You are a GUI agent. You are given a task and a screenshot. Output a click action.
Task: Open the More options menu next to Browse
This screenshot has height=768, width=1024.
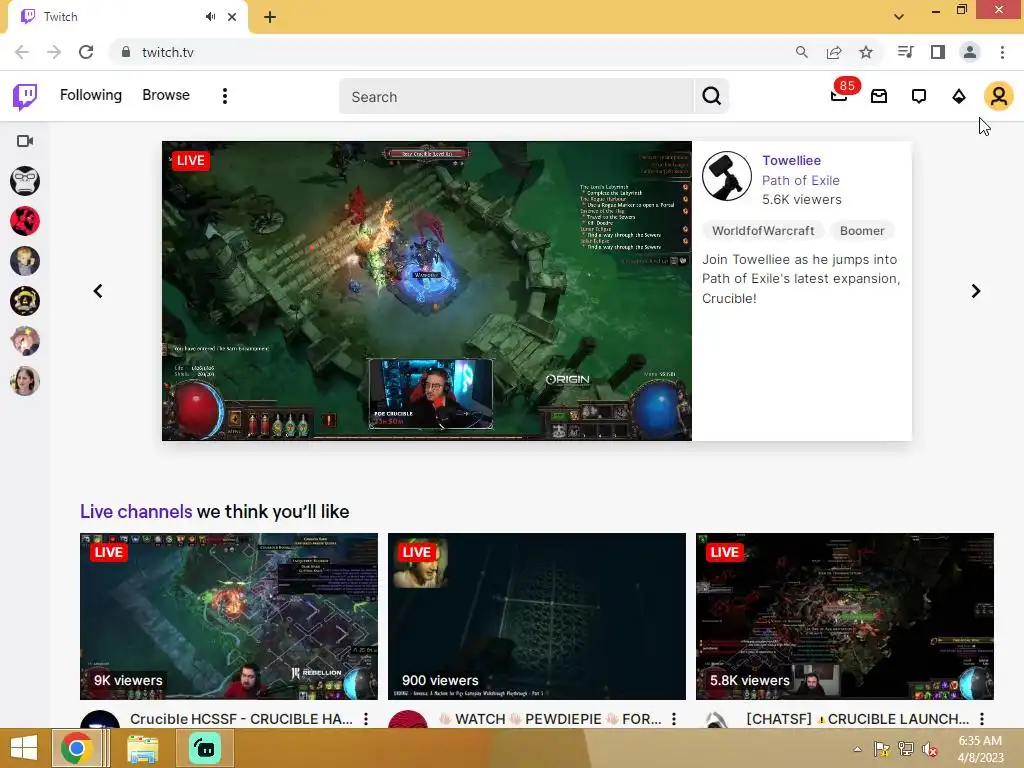[225, 96]
